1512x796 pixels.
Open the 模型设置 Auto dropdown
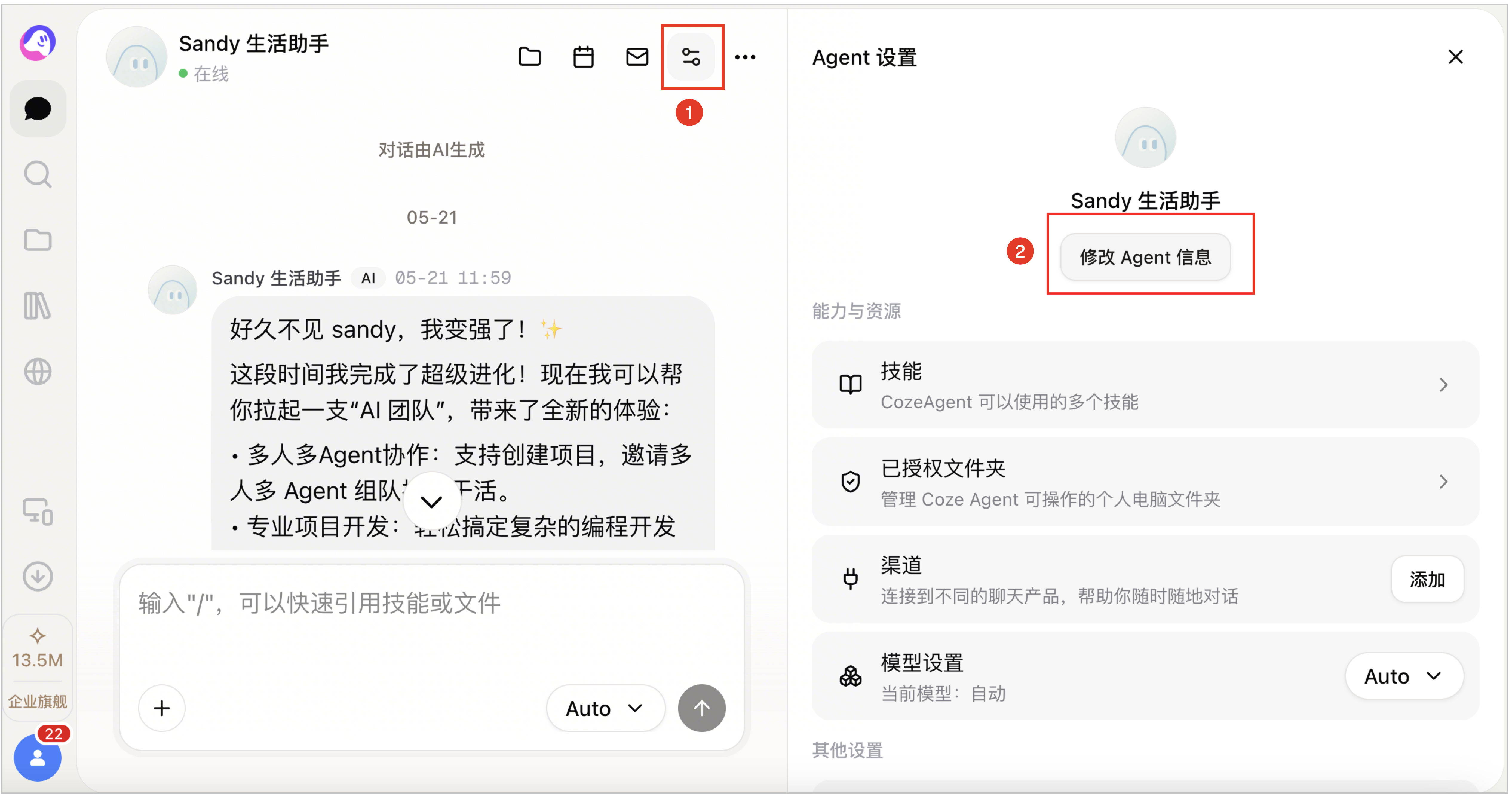(1403, 676)
